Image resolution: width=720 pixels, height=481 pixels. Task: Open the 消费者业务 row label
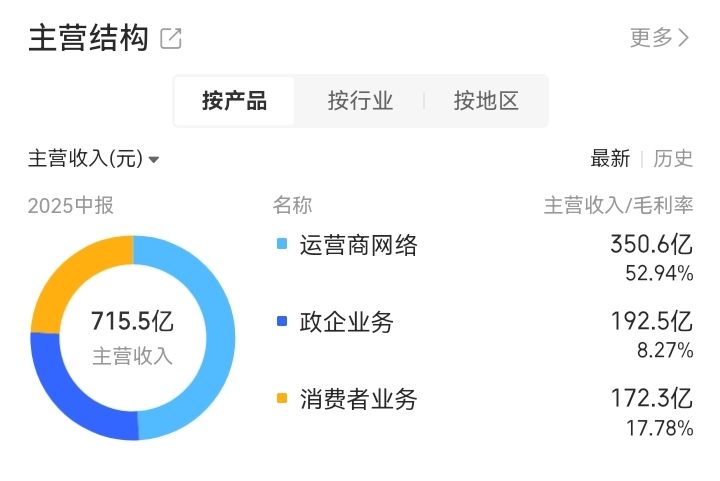point(358,400)
